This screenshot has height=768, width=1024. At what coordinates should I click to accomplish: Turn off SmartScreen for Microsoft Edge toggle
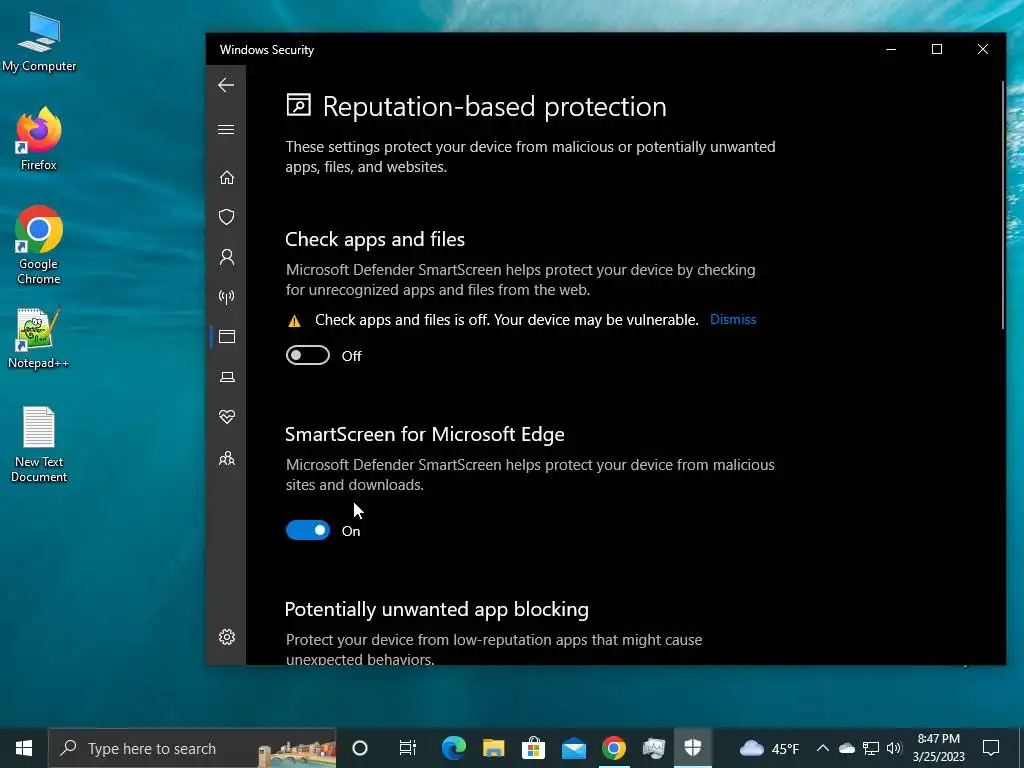click(x=308, y=530)
